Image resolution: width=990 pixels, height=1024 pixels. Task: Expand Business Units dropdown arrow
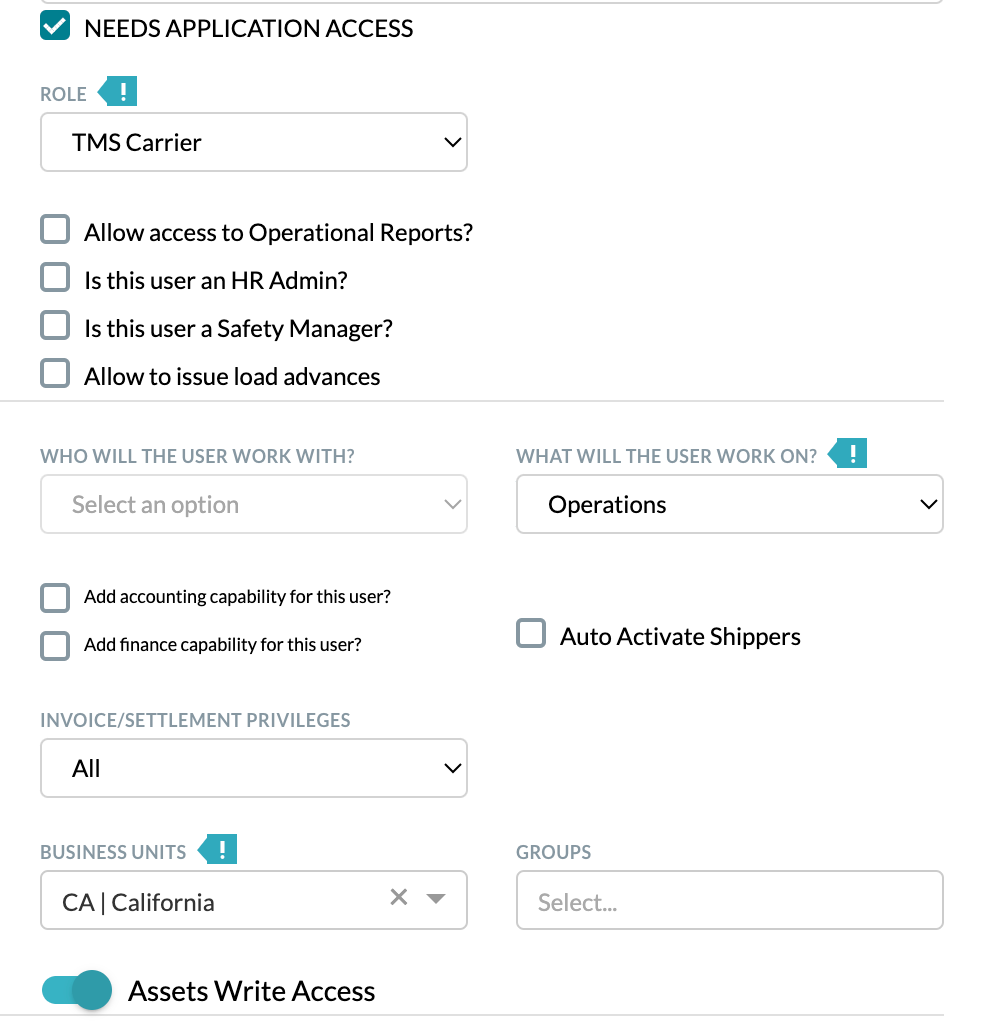click(436, 899)
